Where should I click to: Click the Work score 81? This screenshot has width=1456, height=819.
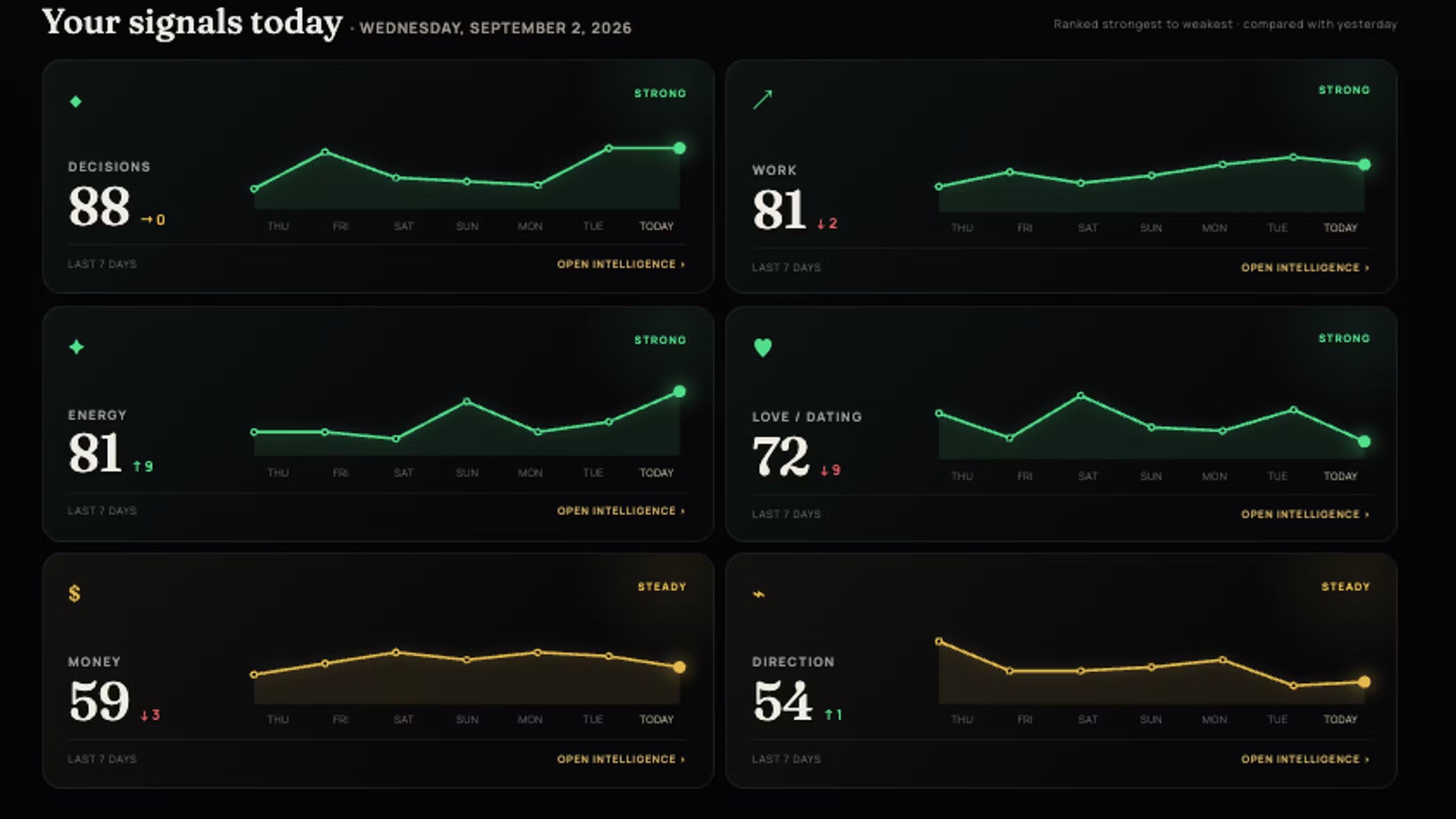779,209
